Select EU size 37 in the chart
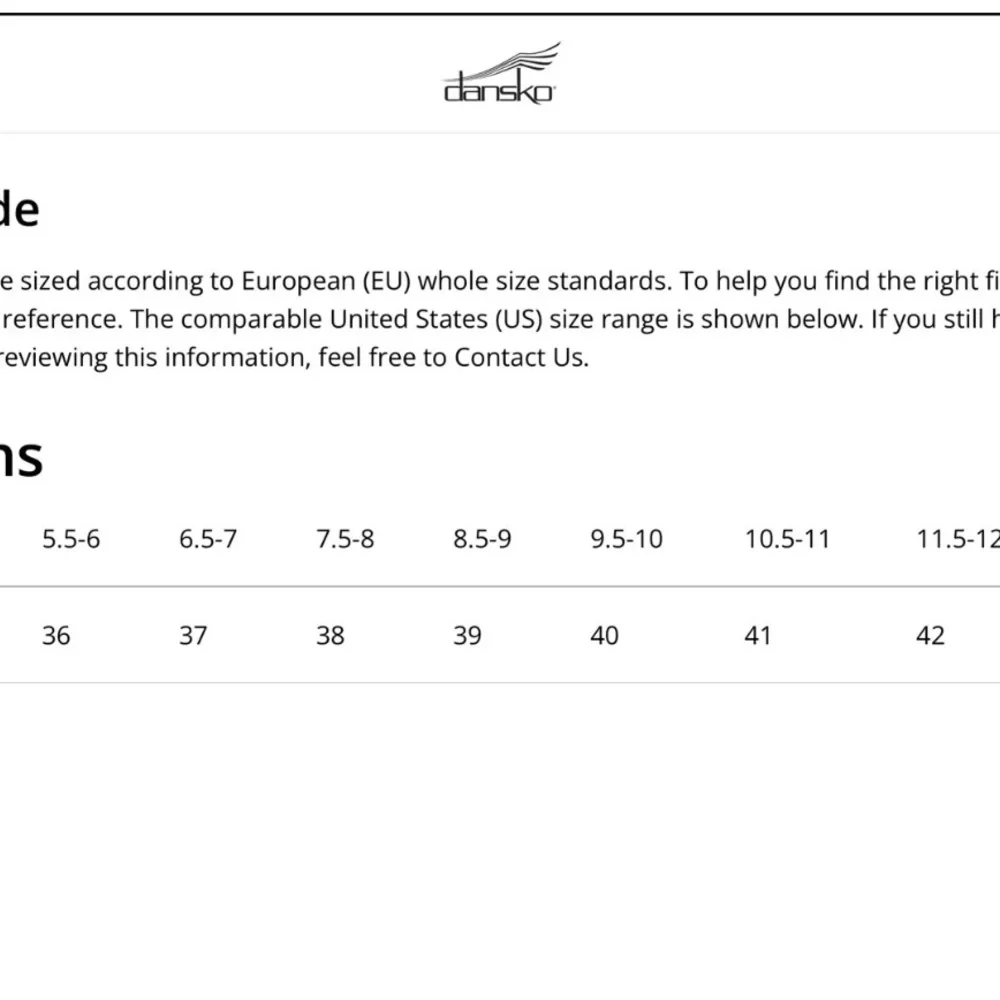Screen dimensions: 1000x1000 pos(193,635)
